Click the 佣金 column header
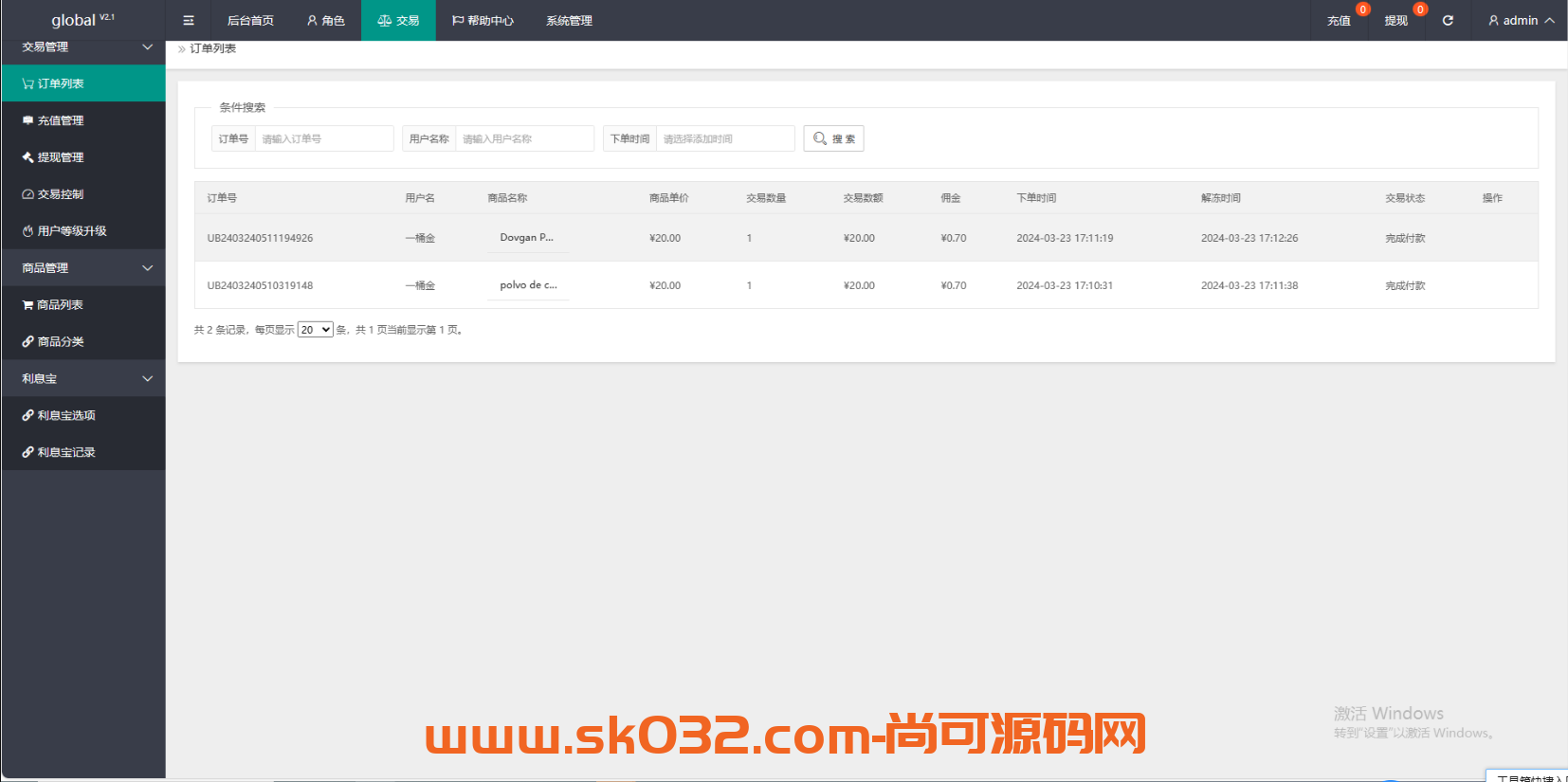Viewport: 1568px width, 782px height. pos(951,198)
